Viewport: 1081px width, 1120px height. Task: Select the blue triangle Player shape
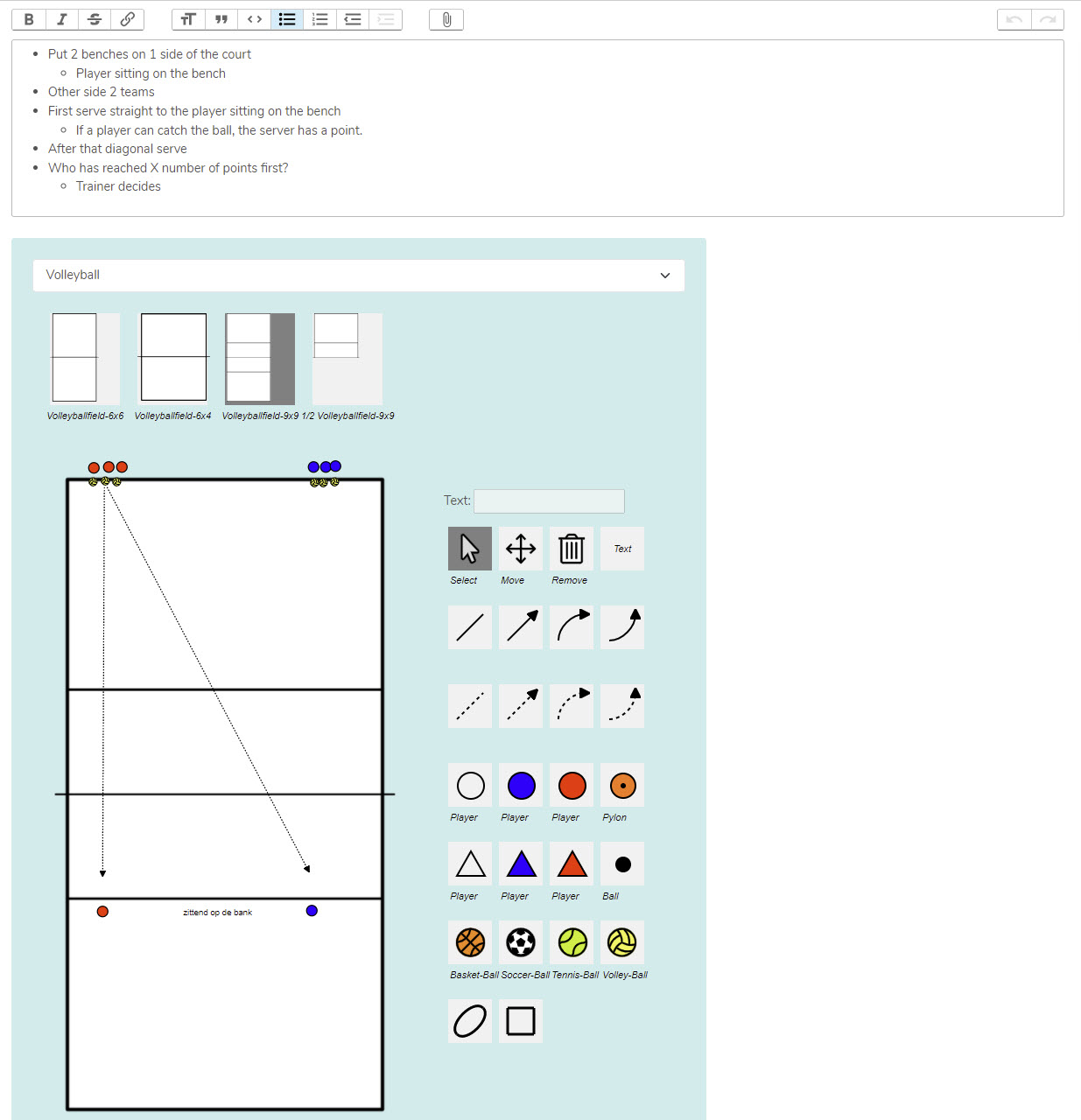pos(521,864)
